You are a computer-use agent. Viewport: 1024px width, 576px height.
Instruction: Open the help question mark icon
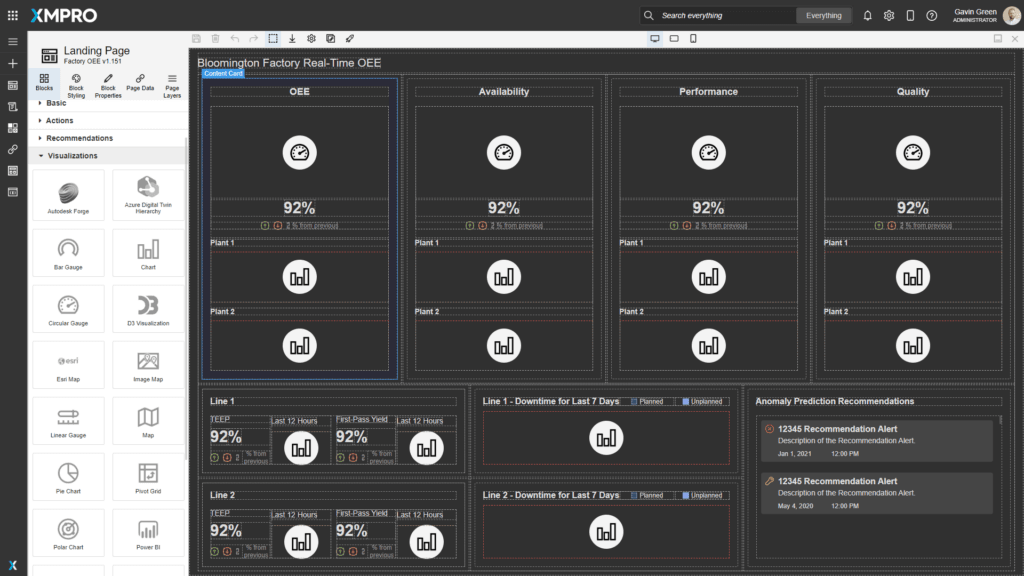(x=931, y=16)
